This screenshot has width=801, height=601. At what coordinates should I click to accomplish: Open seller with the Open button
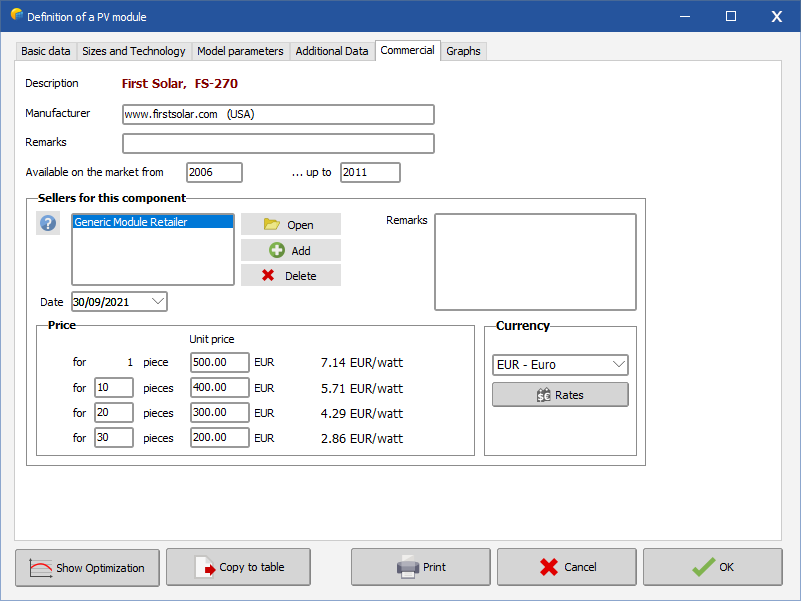[291, 224]
